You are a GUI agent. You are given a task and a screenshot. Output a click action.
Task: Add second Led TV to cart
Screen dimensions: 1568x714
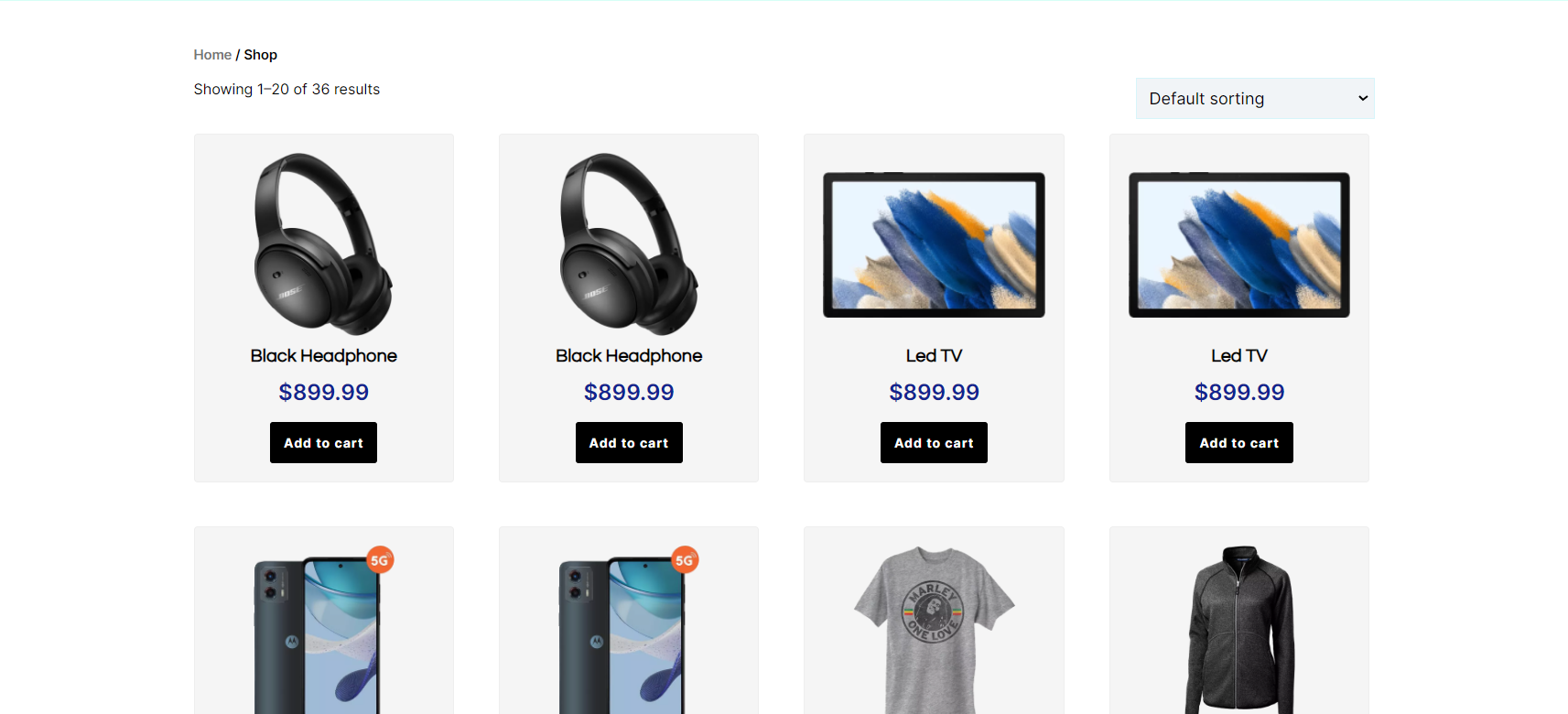coord(1239,443)
